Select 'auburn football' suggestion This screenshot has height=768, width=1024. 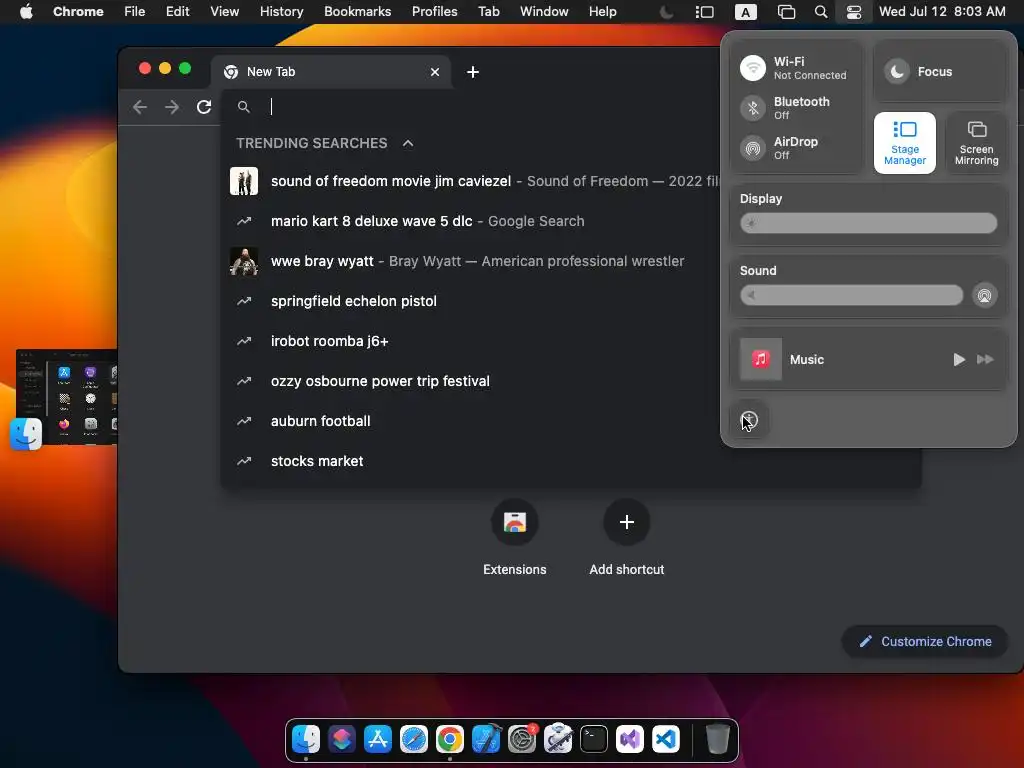[470, 421]
